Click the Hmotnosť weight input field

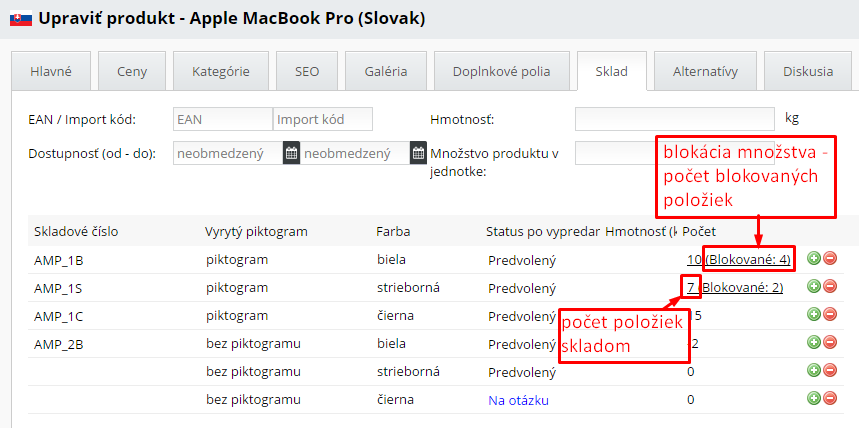point(674,120)
